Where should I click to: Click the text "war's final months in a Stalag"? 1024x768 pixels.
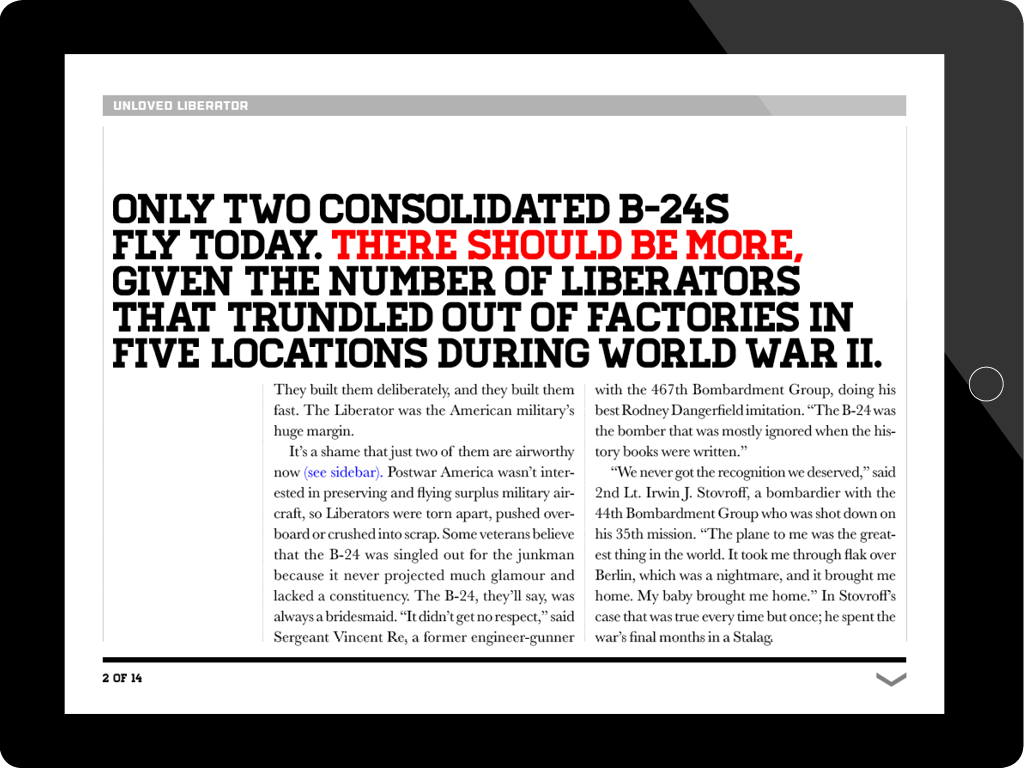pos(682,637)
